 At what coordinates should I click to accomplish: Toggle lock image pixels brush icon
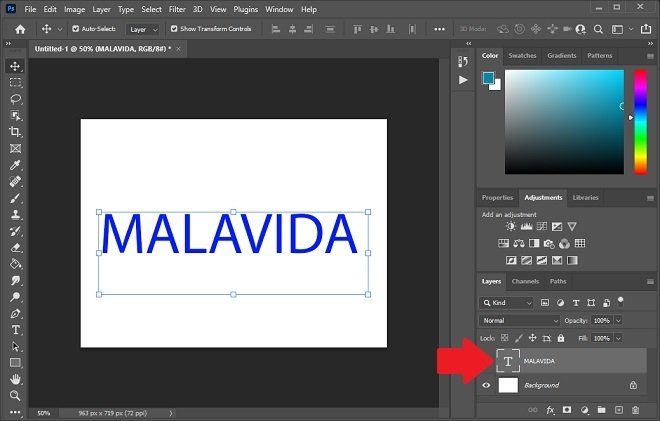[519, 338]
